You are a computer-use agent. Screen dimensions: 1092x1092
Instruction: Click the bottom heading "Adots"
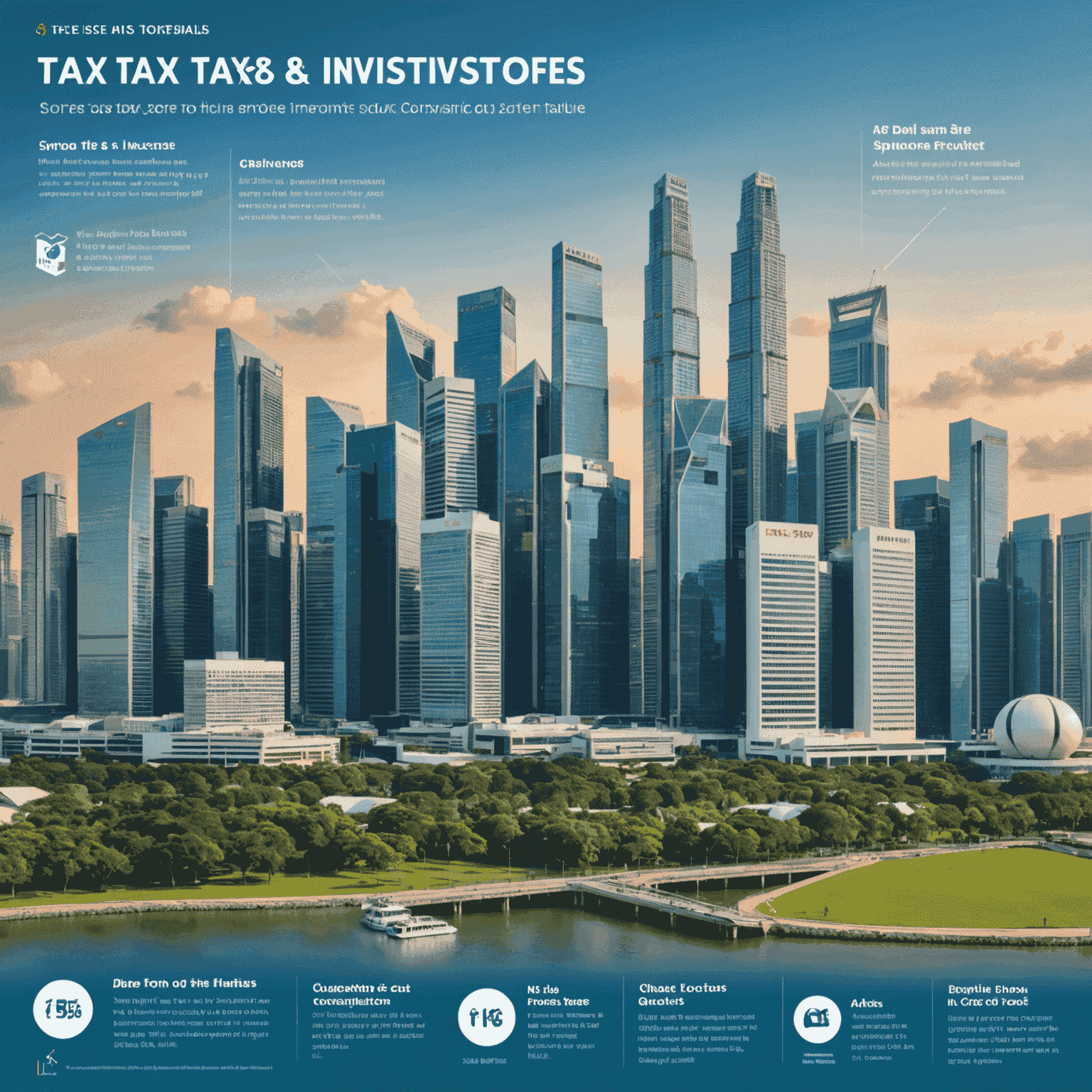(x=867, y=1003)
